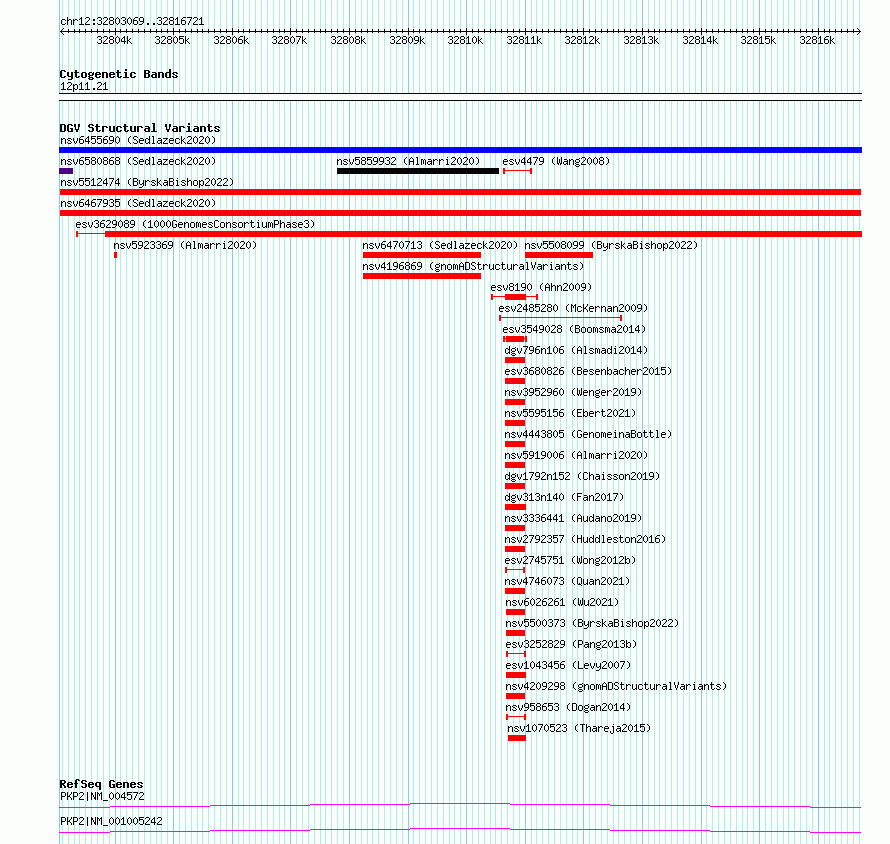
Task: Select nsv5508099 (ByrskaBishop2022) label
Action: (611, 245)
